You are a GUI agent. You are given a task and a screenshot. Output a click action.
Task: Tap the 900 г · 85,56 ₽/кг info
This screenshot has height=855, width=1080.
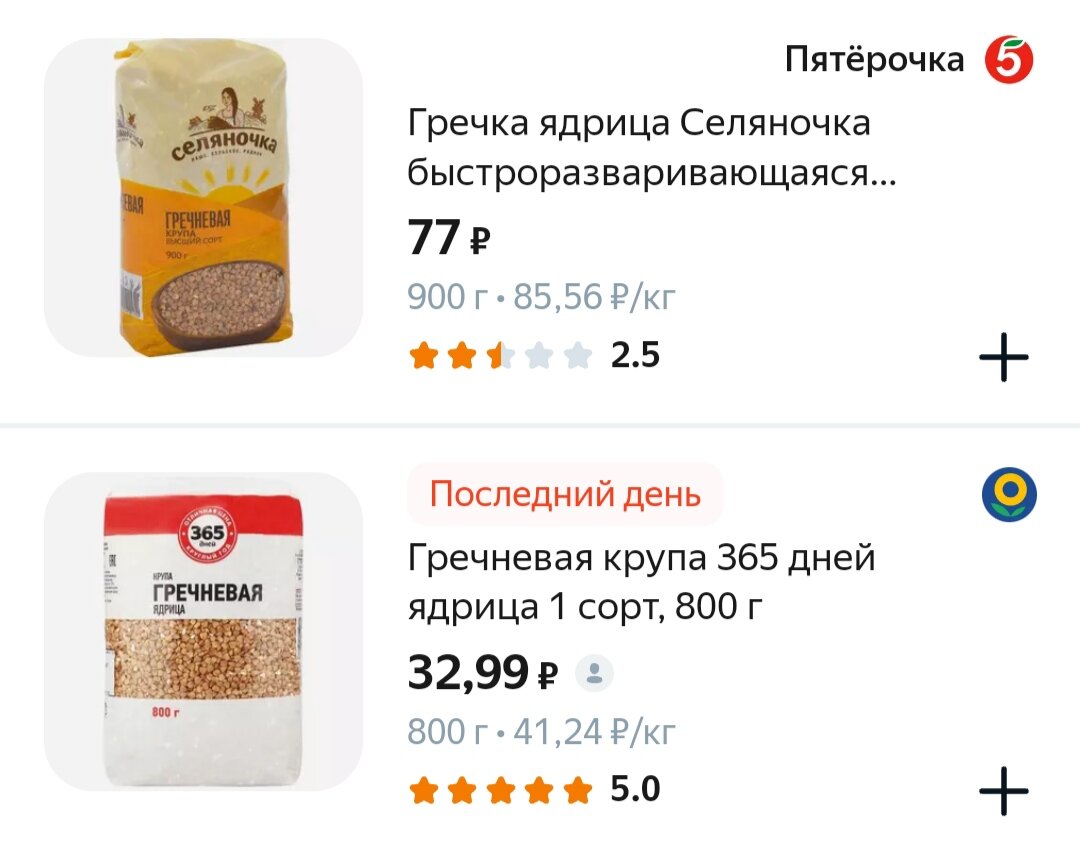coord(541,297)
